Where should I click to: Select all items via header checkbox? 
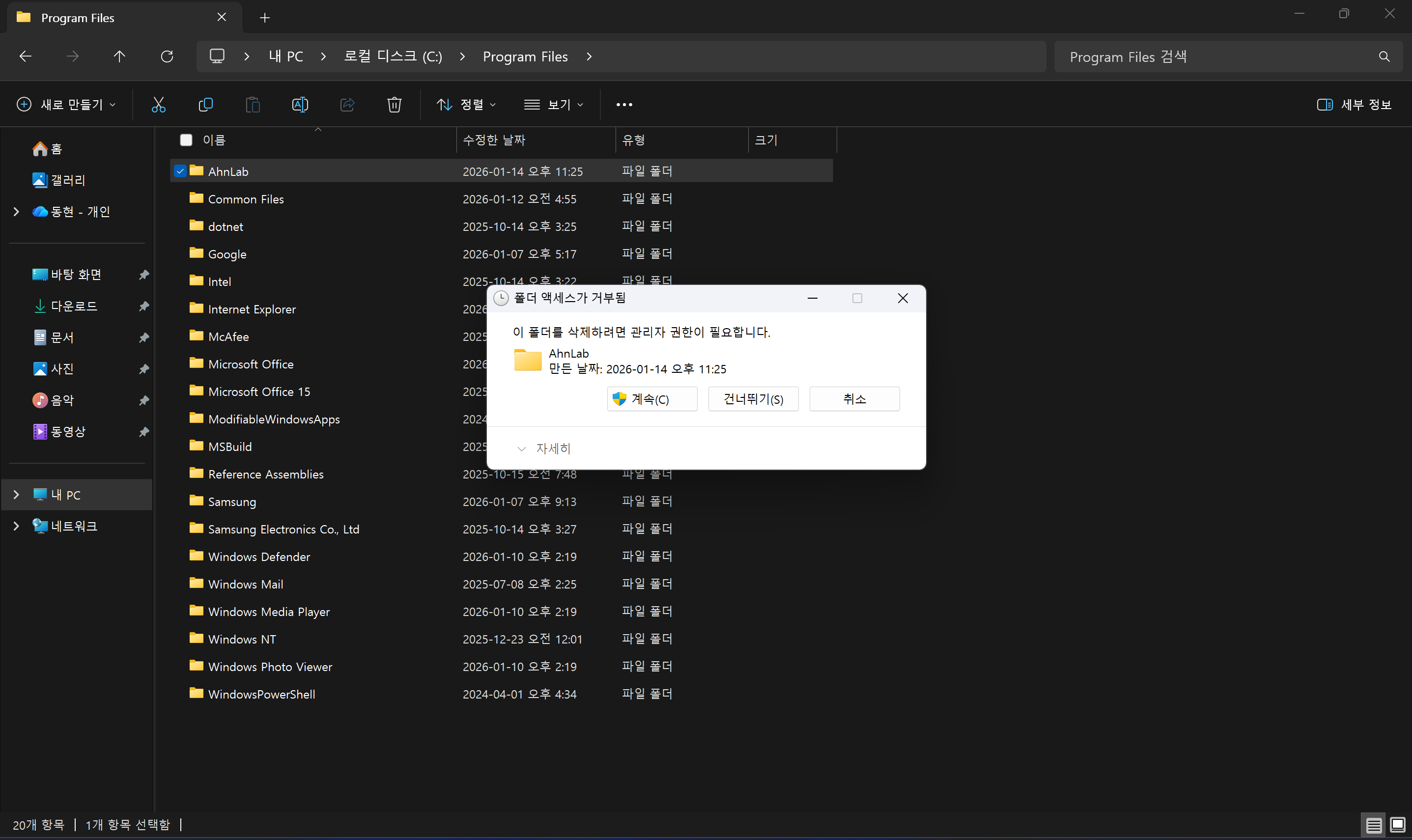pyautogui.click(x=186, y=140)
